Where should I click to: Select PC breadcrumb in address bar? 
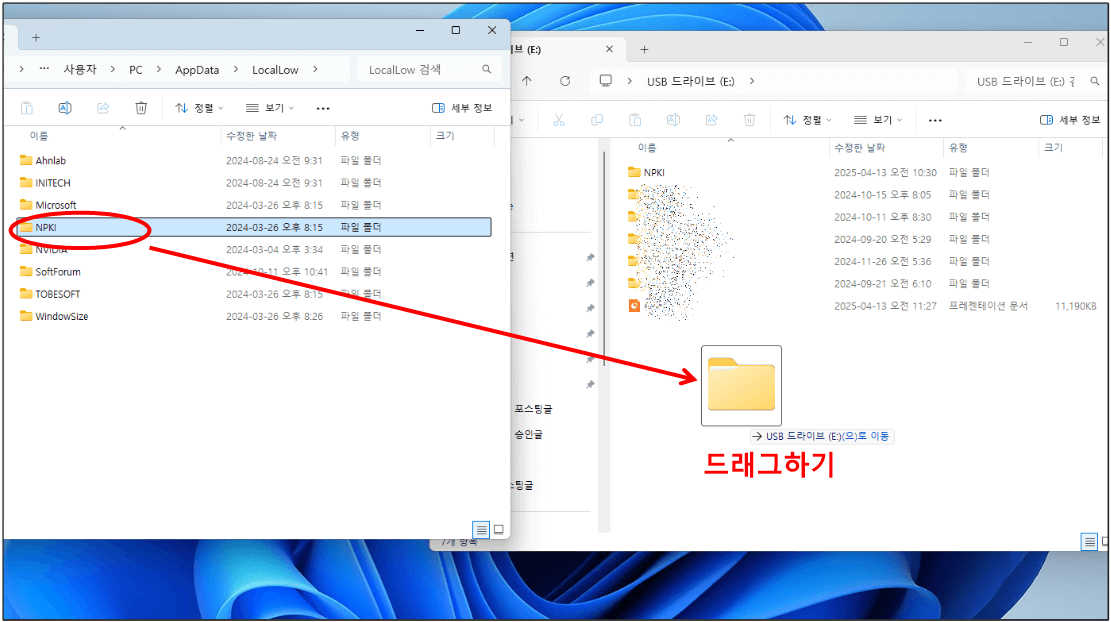pyautogui.click(x=135, y=69)
